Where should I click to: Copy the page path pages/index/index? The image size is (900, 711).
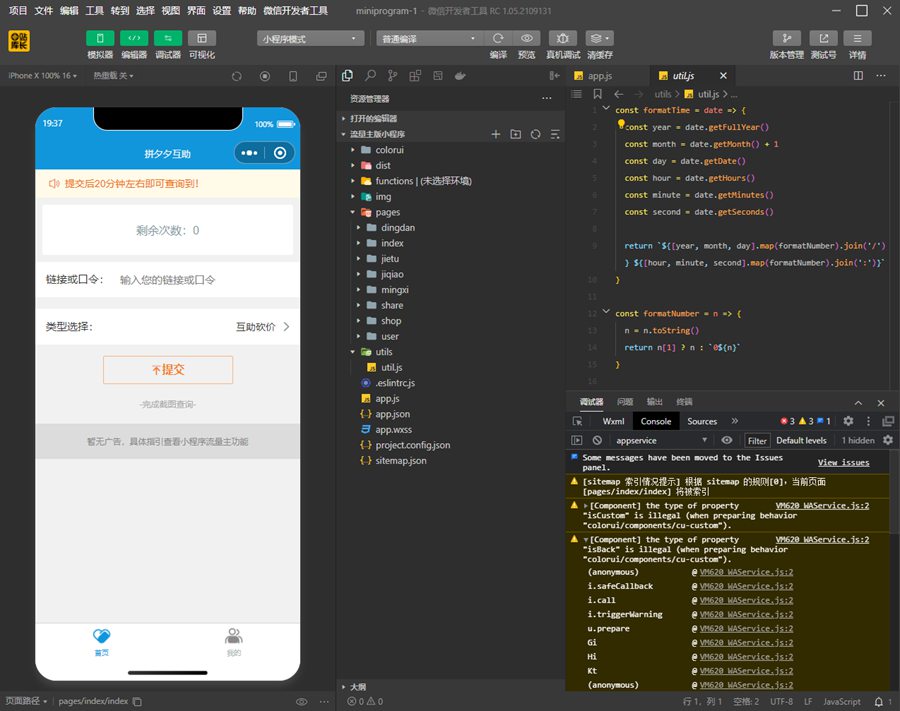[x=137, y=701]
